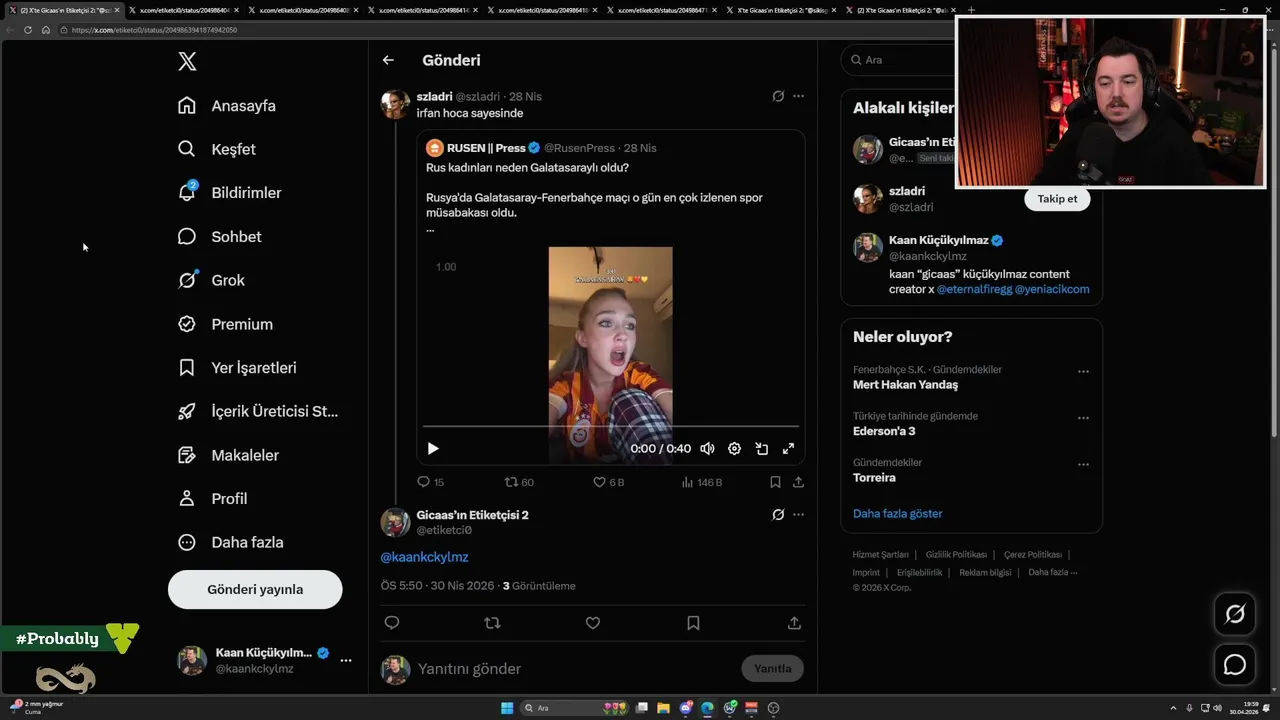View 146 B analytics on szladri tweet
Screen dimensions: 1280x720
point(701,482)
